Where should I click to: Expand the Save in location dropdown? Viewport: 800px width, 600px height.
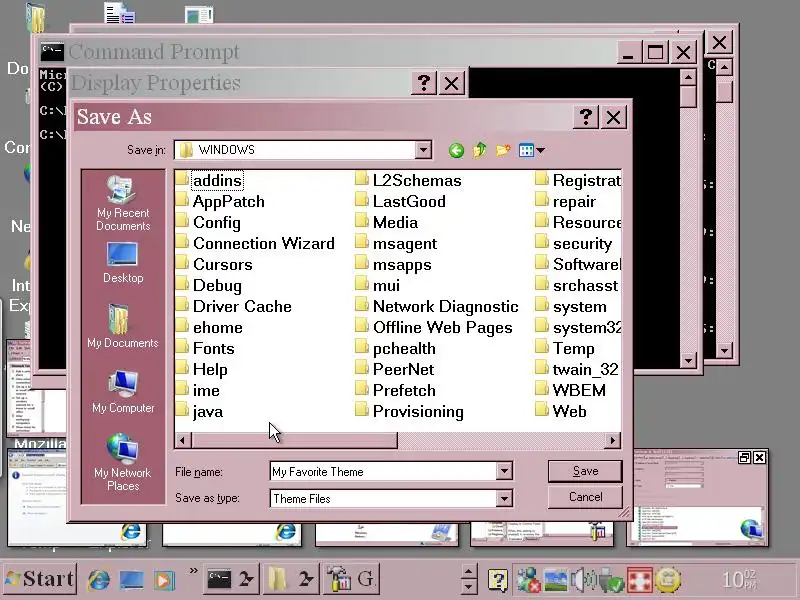point(423,150)
